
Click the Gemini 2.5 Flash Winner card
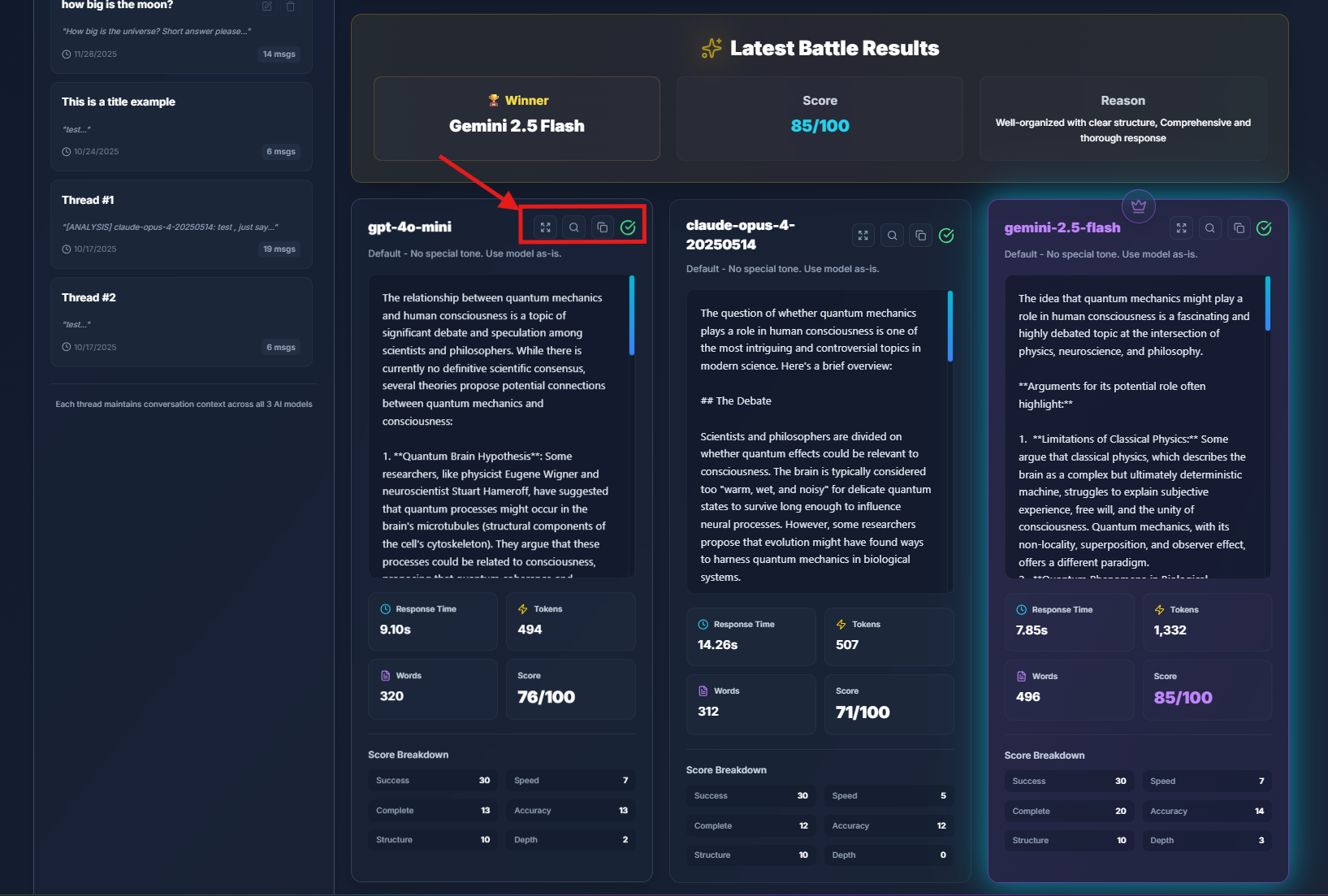tap(516, 119)
